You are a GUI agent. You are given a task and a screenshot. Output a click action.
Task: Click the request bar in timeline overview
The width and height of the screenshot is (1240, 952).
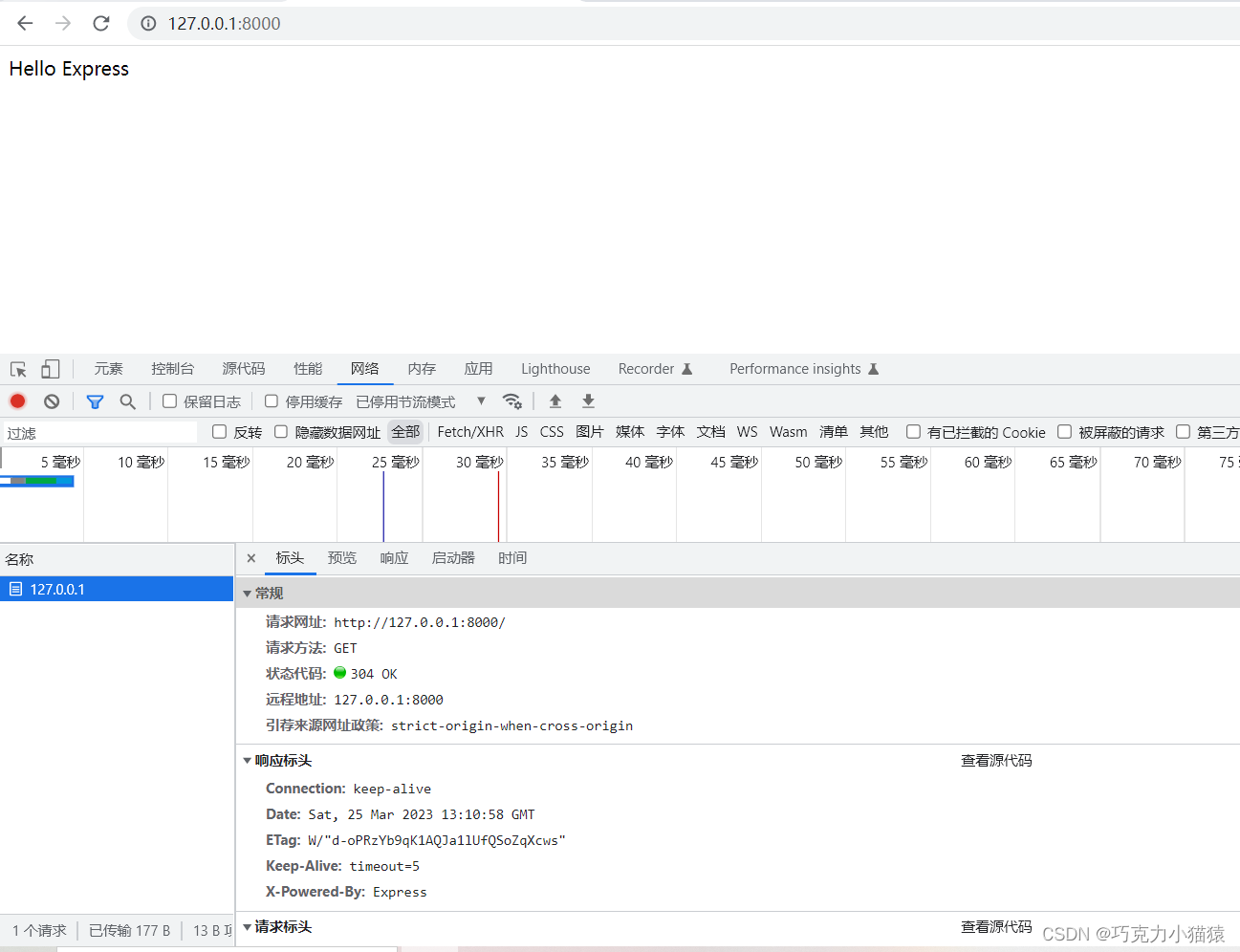[x=36, y=481]
